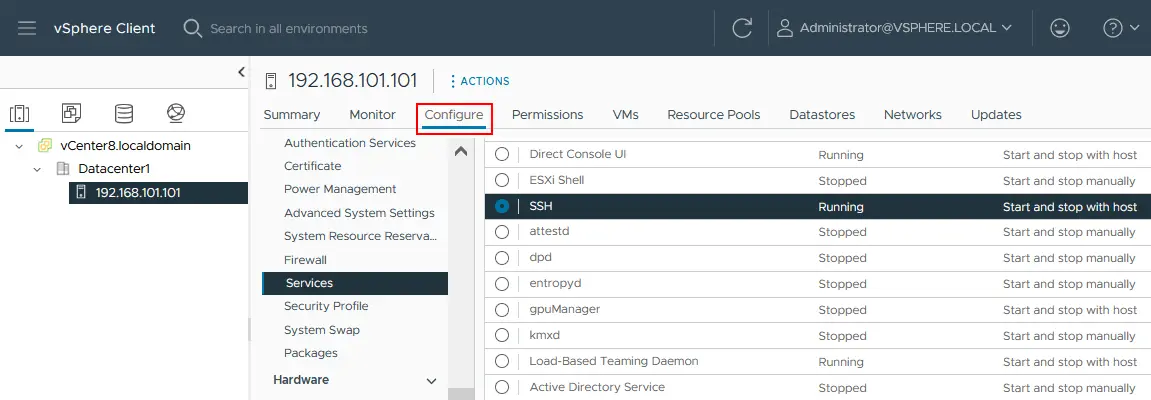Open Authentication Services settings
This screenshot has width=1151, height=400.
pyautogui.click(x=350, y=143)
